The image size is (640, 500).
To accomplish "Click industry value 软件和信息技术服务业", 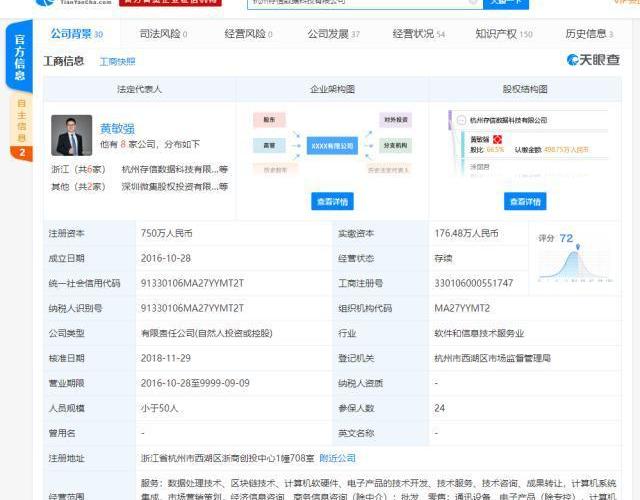I will pyautogui.click(x=479, y=333).
